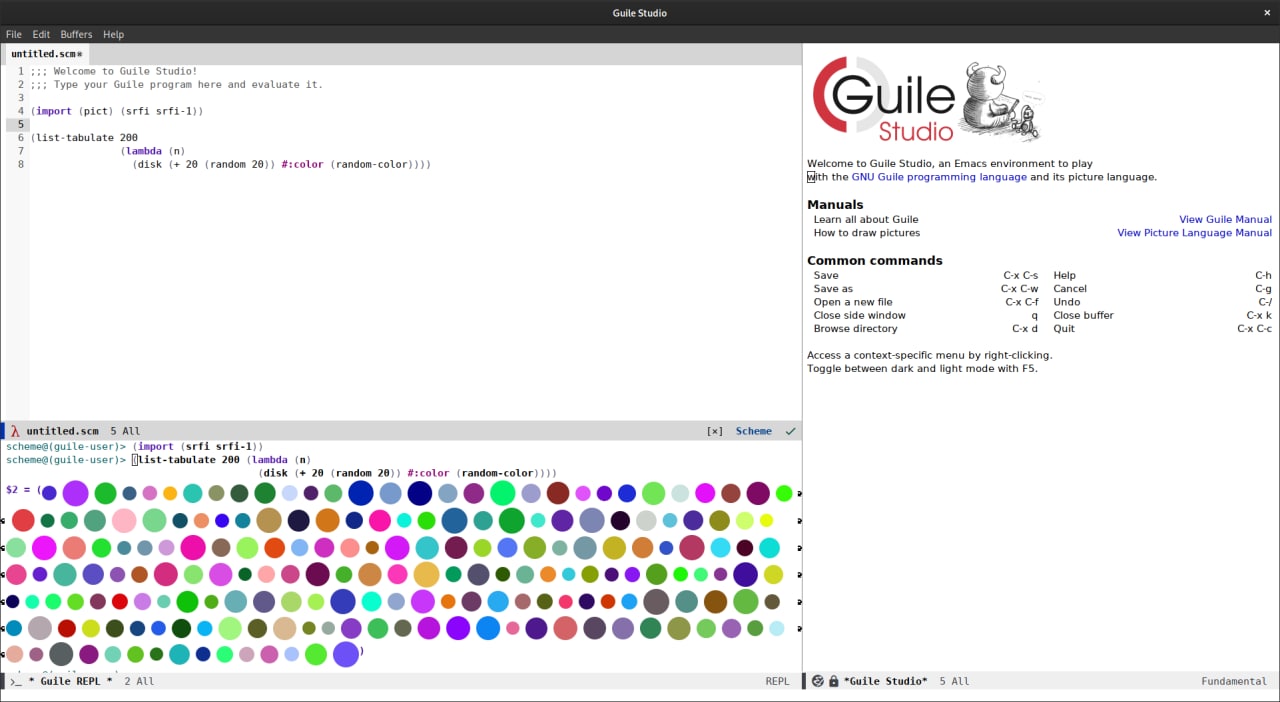Open the Help menu
Image resolution: width=1280 pixels, height=702 pixels.
[x=114, y=34]
